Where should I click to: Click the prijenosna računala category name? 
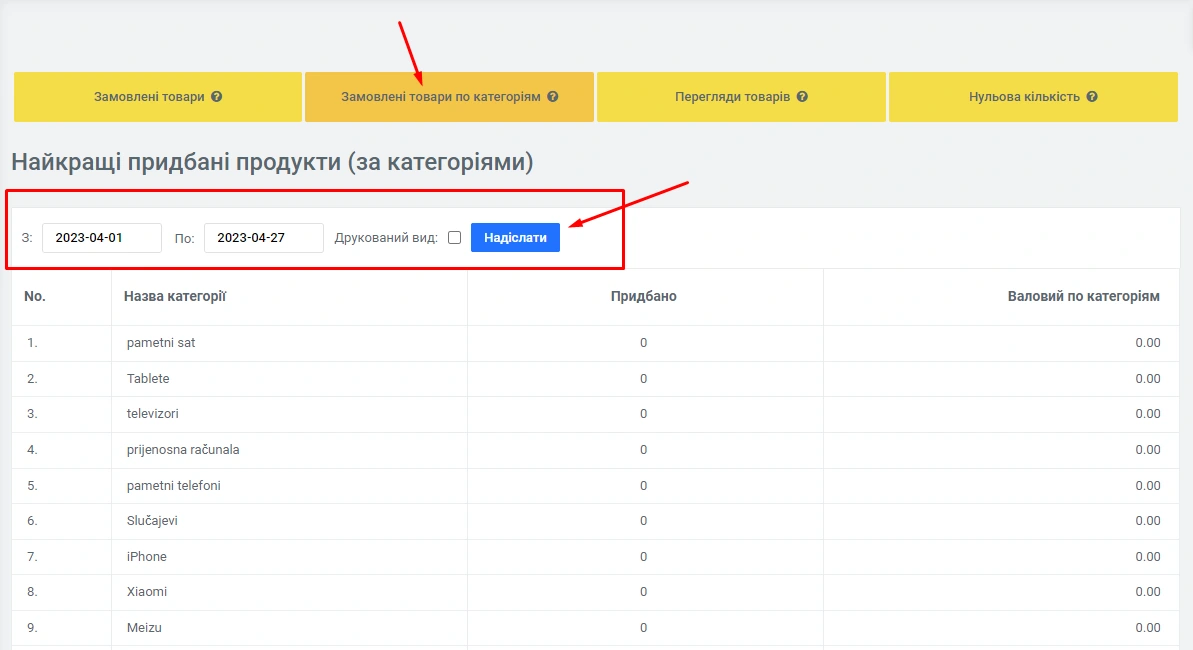tap(183, 450)
